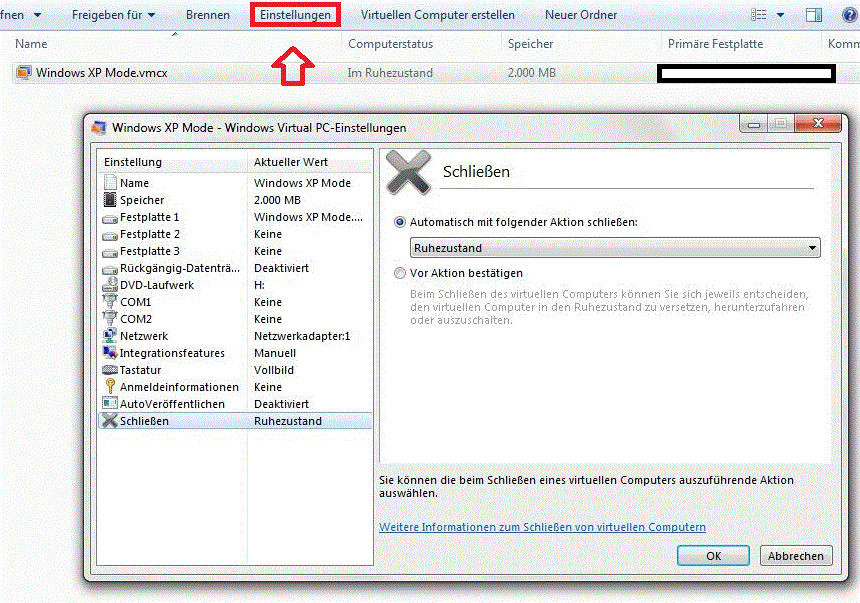Select the COM1 setting row
The image size is (860, 603).
(235, 302)
